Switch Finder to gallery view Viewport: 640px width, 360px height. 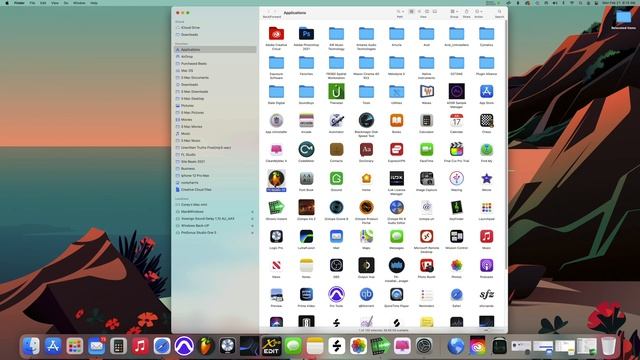pyautogui.click(x=435, y=11)
